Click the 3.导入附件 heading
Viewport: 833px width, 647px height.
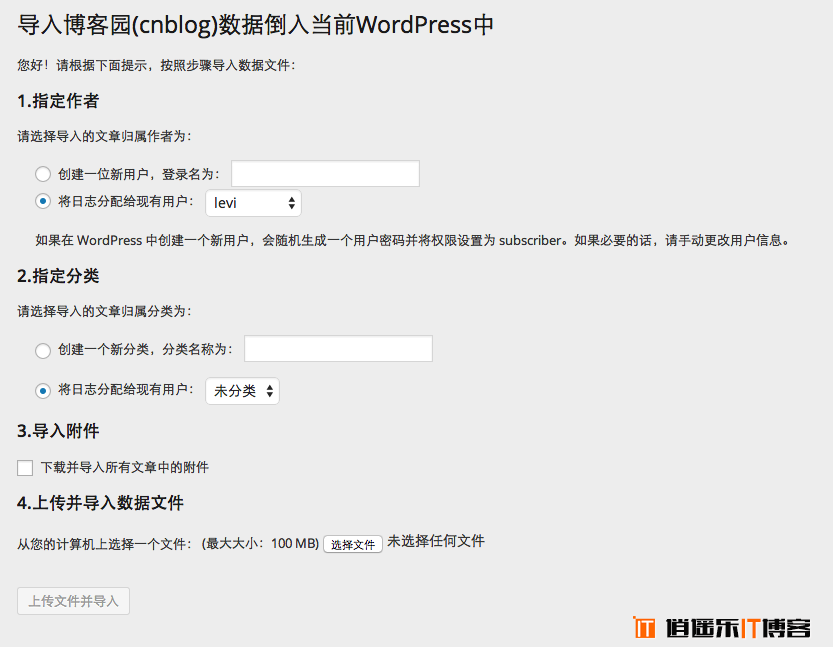pos(58,431)
